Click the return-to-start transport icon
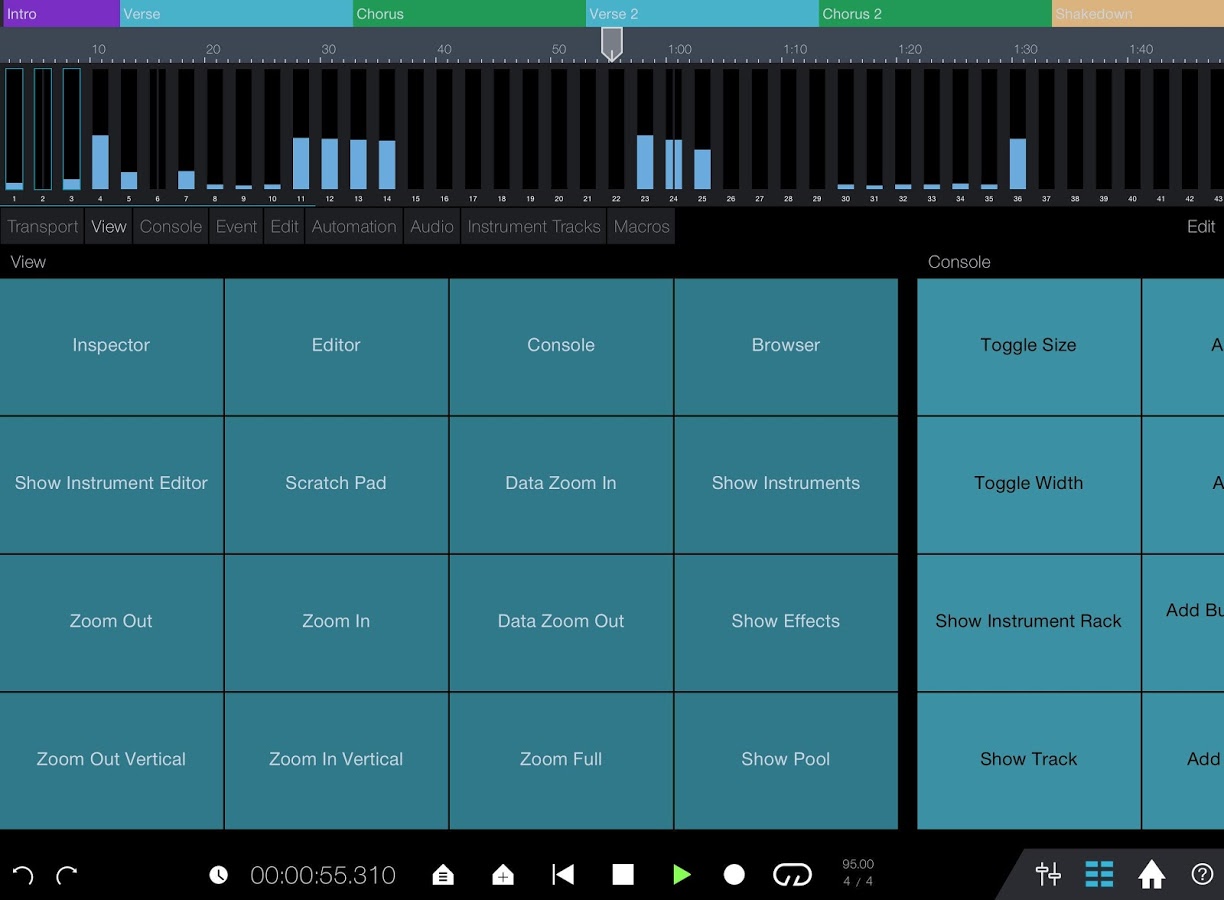 point(563,874)
